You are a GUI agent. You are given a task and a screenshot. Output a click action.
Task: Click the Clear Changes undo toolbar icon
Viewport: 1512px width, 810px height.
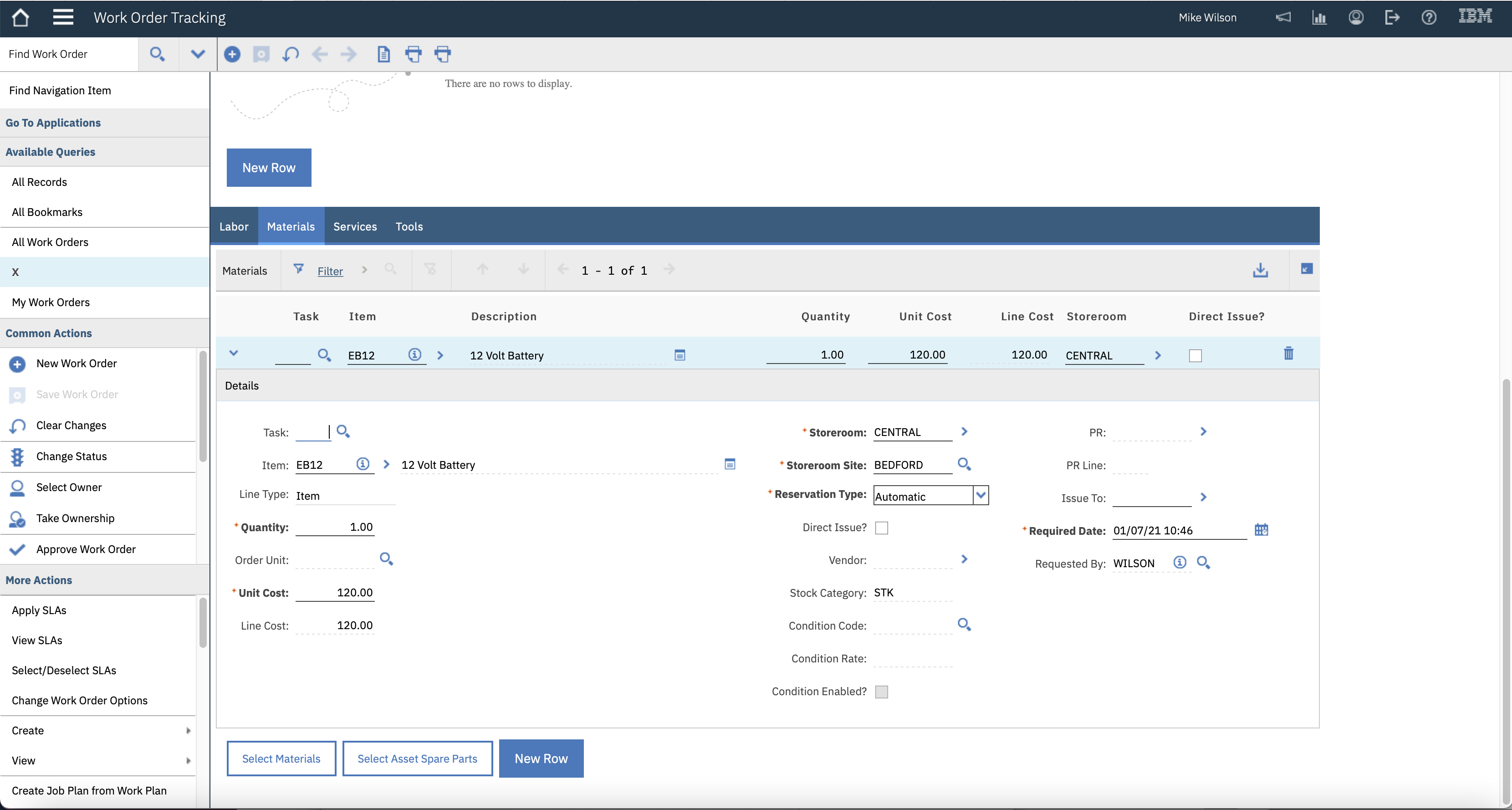[x=291, y=54]
